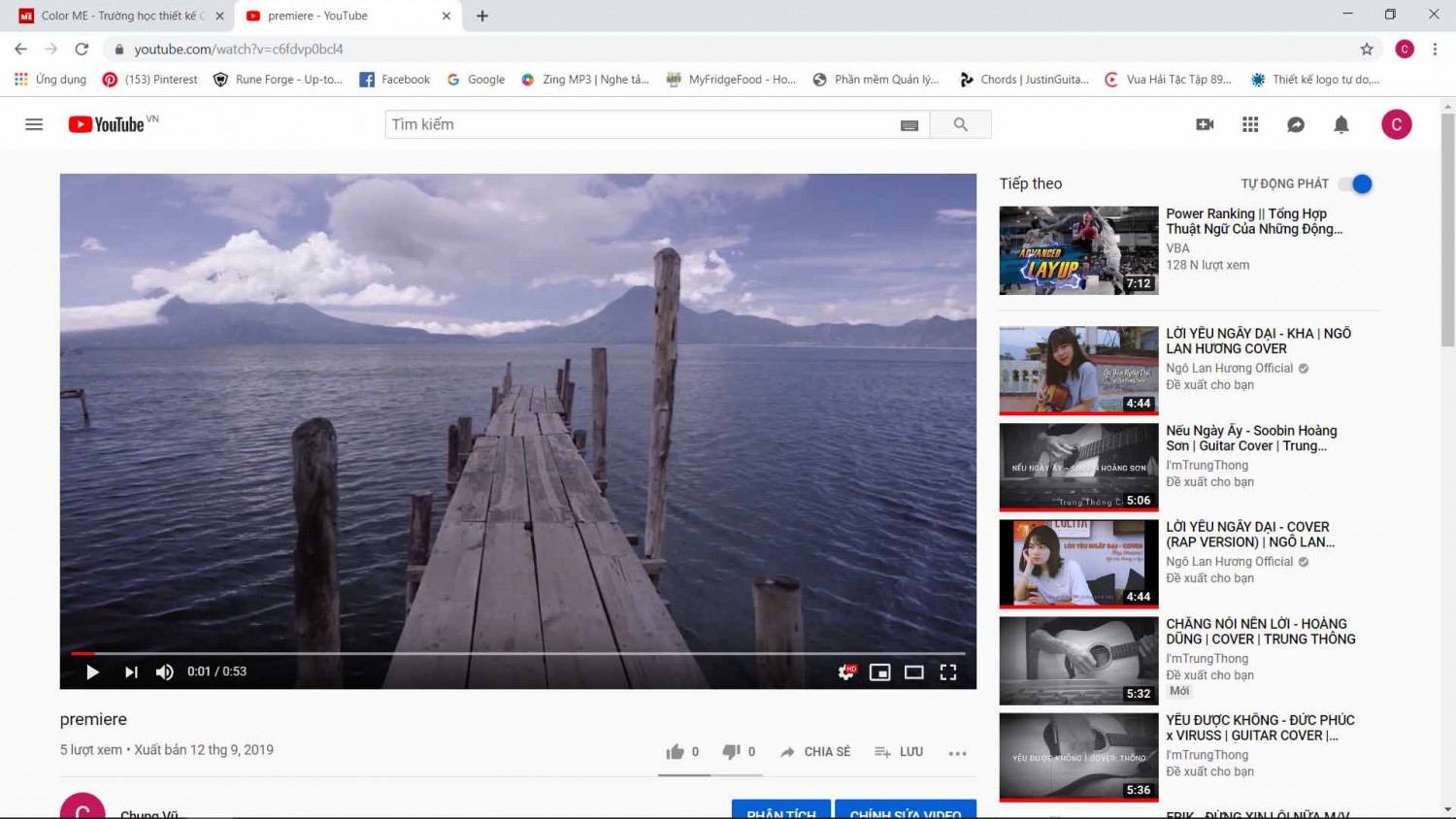Dislike the premiere video
This screenshot has height=819, width=1456.
coord(739,752)
